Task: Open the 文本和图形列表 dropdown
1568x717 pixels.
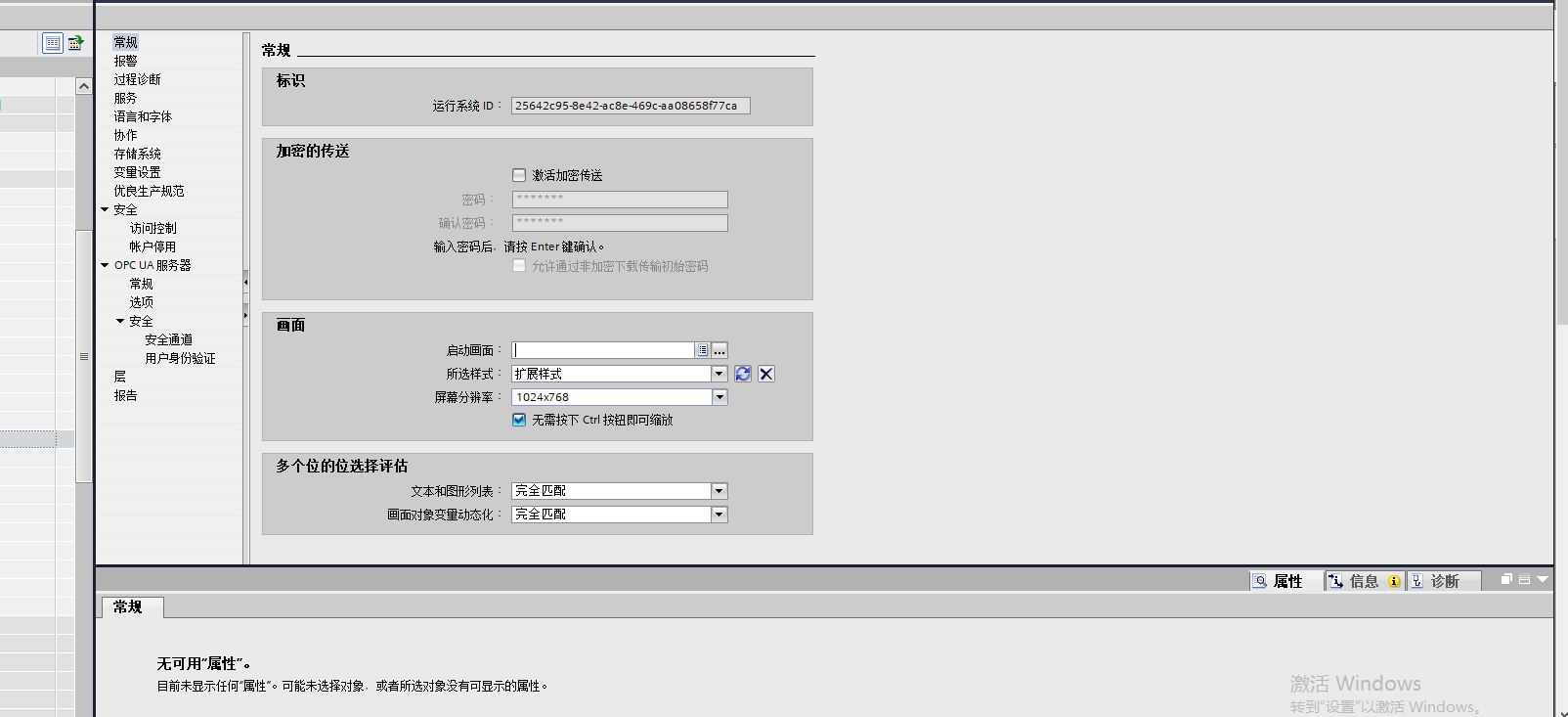Action: (719, 491)
